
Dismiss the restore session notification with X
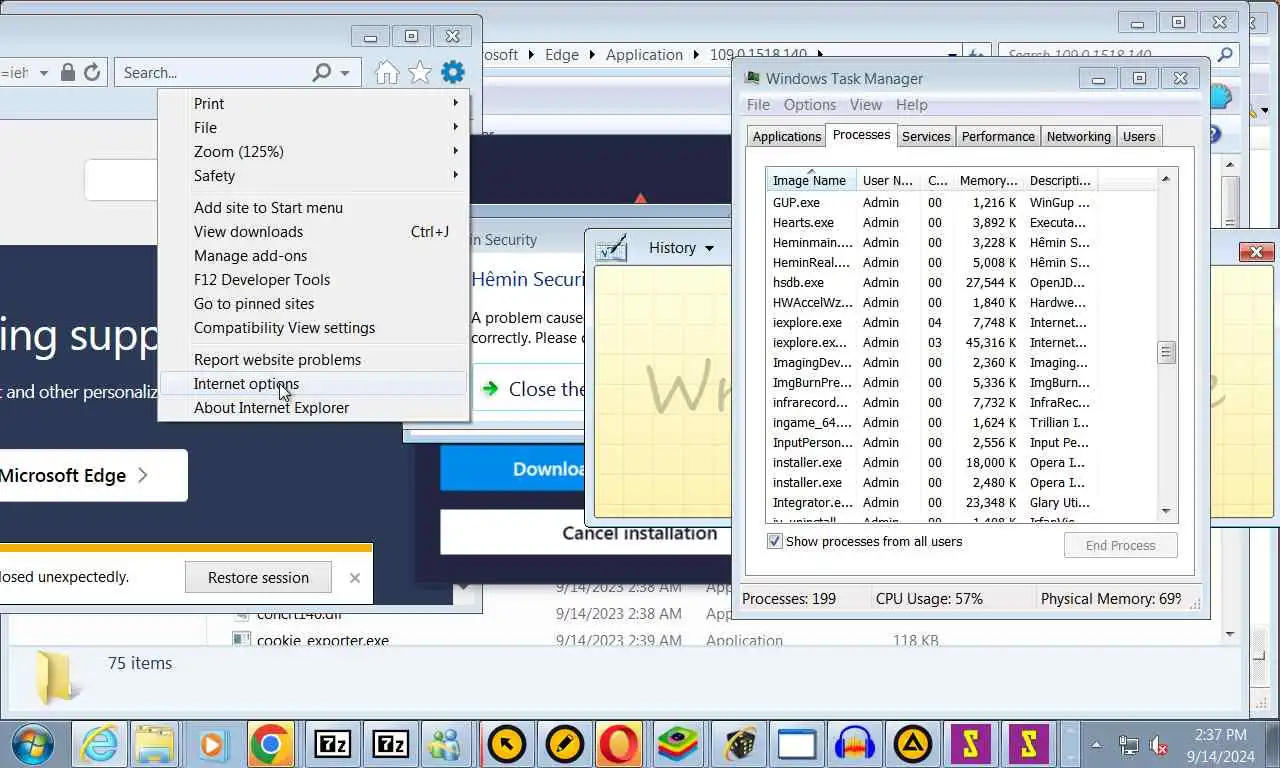pyautogui.click(x=355, y=577)
